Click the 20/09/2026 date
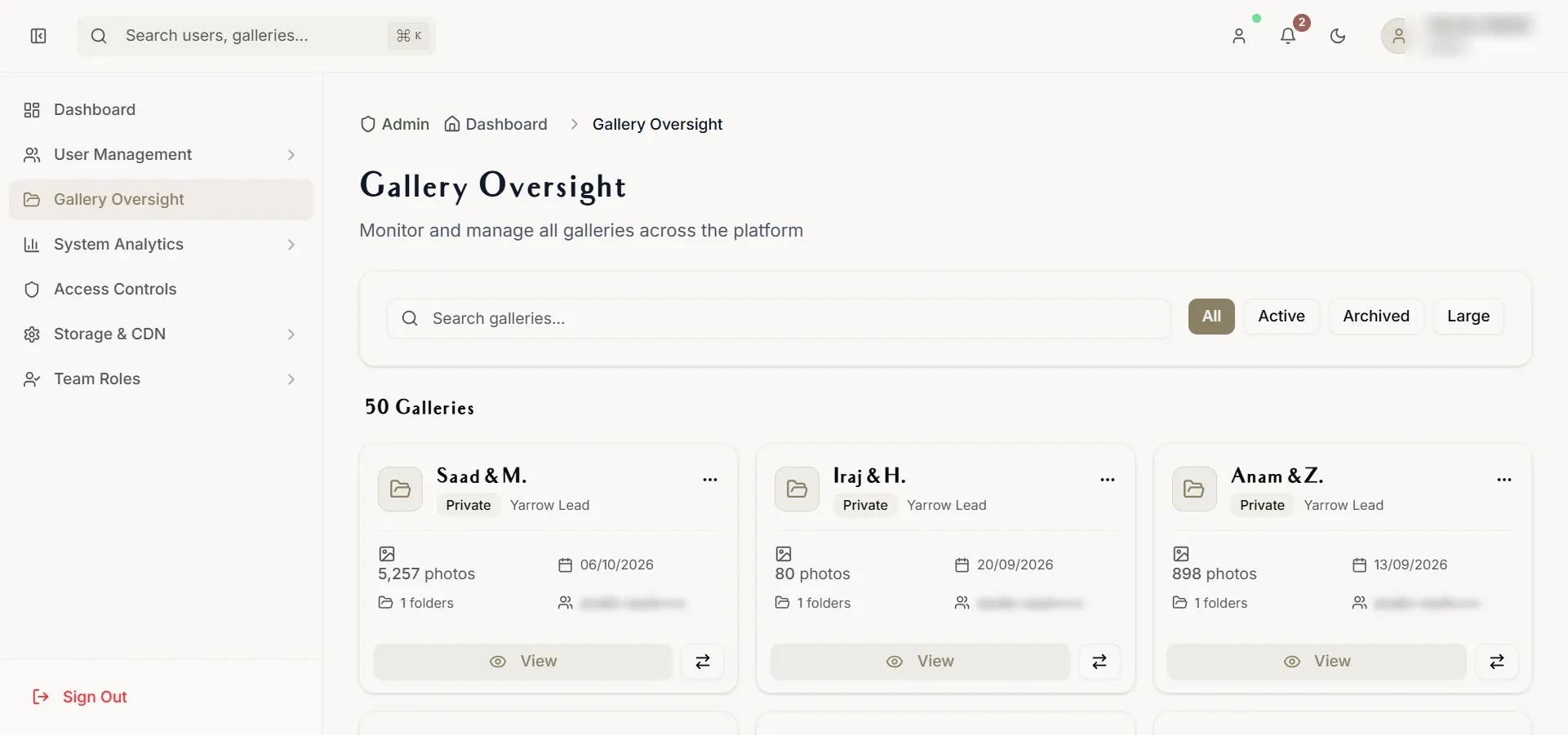 (1015, 565)
